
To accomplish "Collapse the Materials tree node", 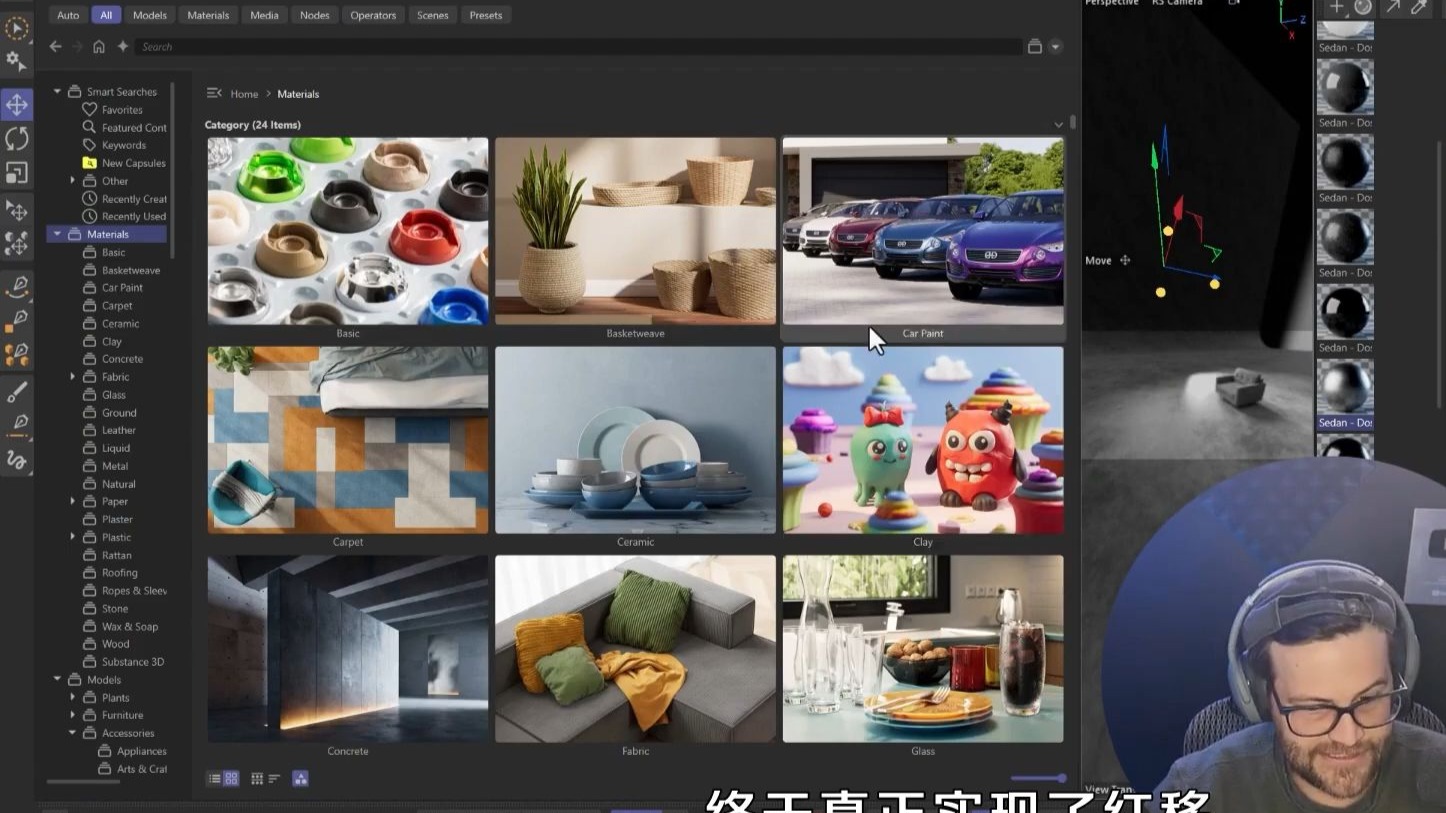I will (x=57, y=234).
